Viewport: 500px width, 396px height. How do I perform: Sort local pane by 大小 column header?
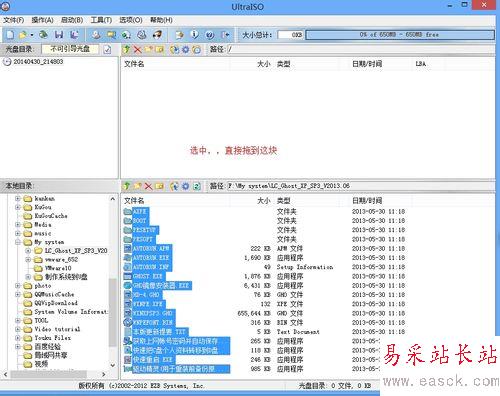click(264, 201)
